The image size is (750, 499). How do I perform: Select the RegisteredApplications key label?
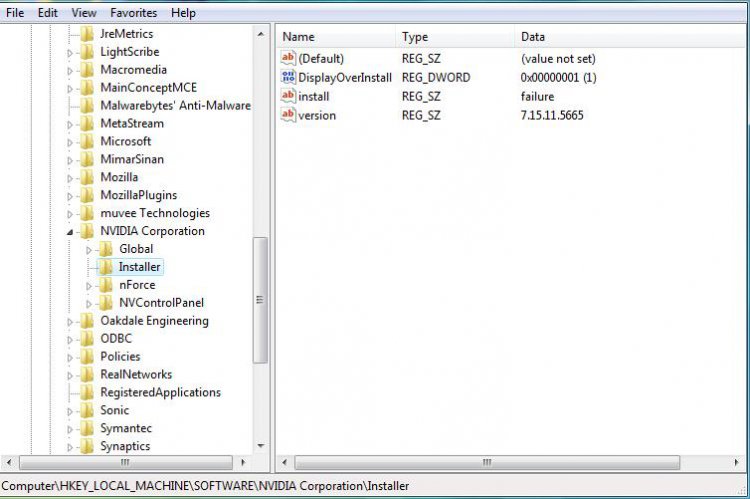click(160, 392)
